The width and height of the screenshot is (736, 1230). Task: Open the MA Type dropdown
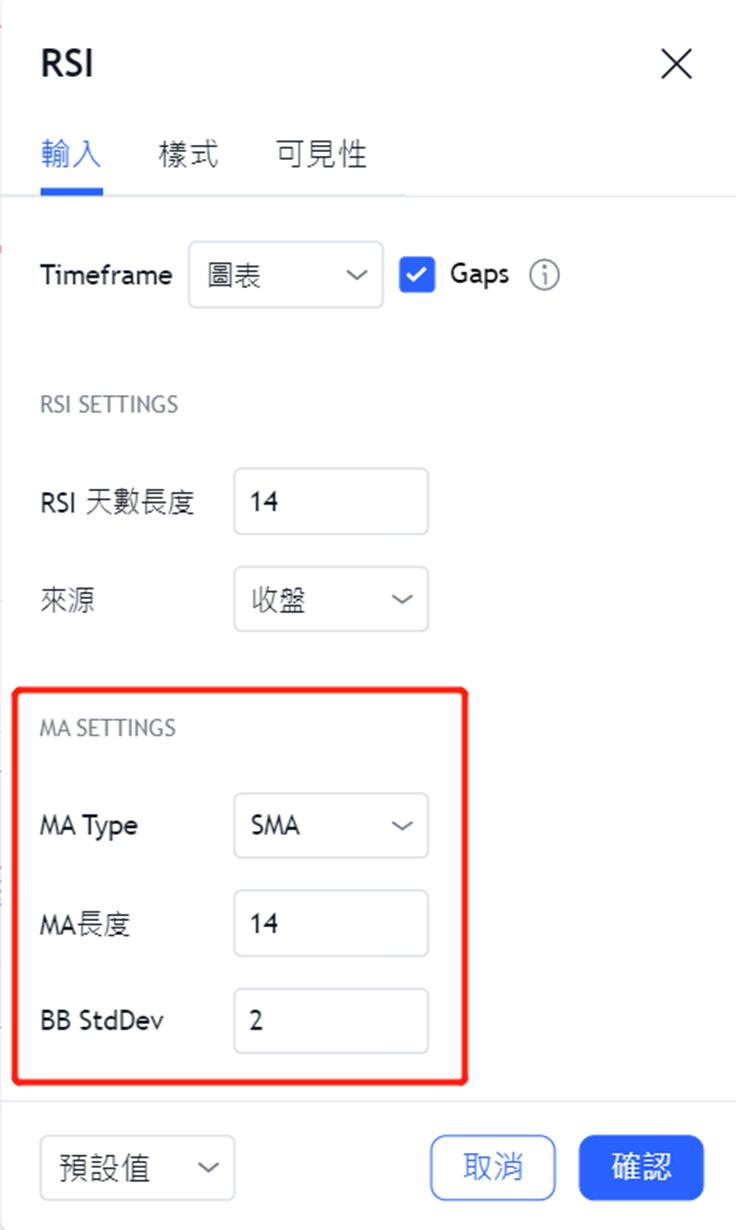tap(331, 826)
